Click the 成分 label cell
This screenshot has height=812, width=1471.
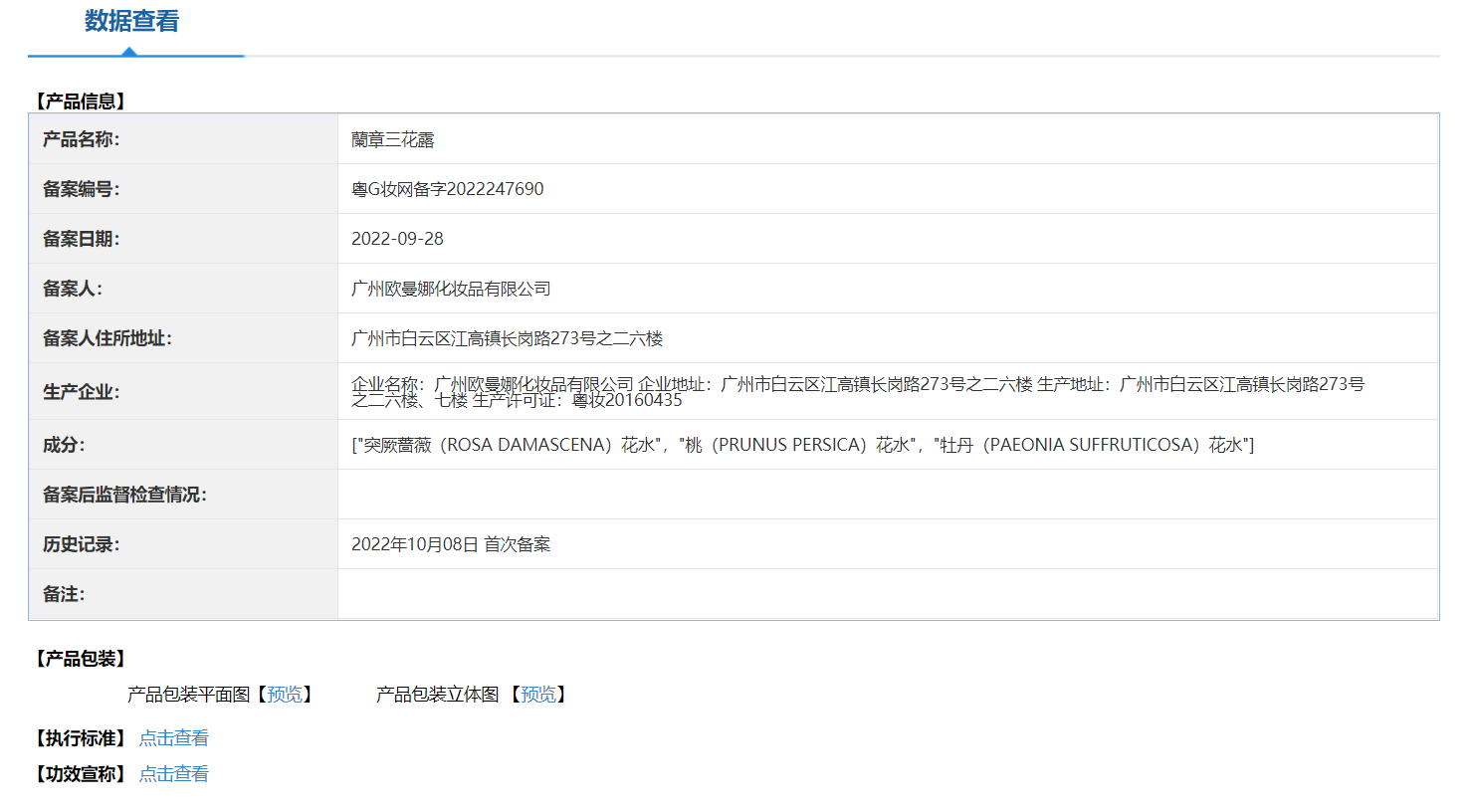183,445
